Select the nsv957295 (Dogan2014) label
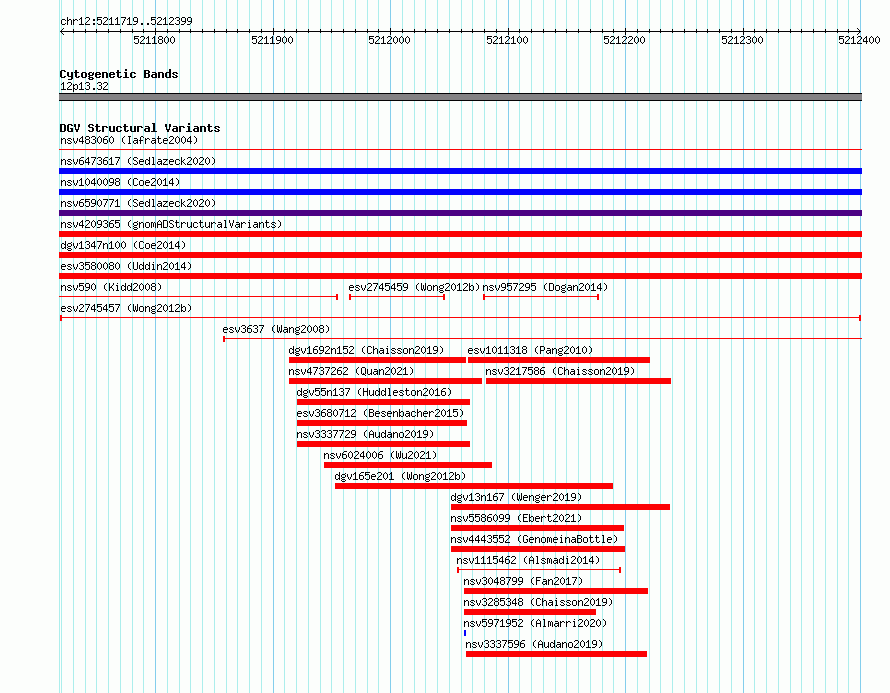 (x=545, y=287)
